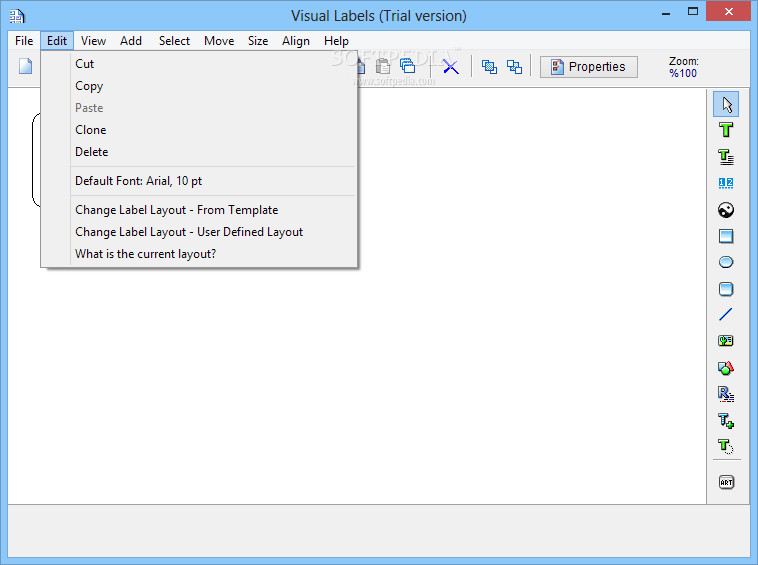758x565 pixels.
Task: Choose Change Label Layout - User Defined Layout
Action: (199, 232)
